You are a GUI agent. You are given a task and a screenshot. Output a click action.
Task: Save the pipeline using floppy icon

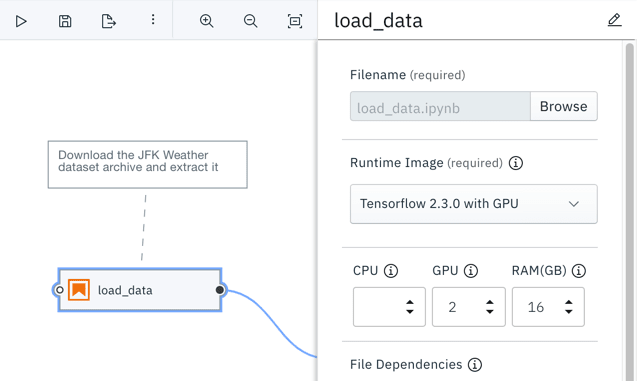pos(65,21)
